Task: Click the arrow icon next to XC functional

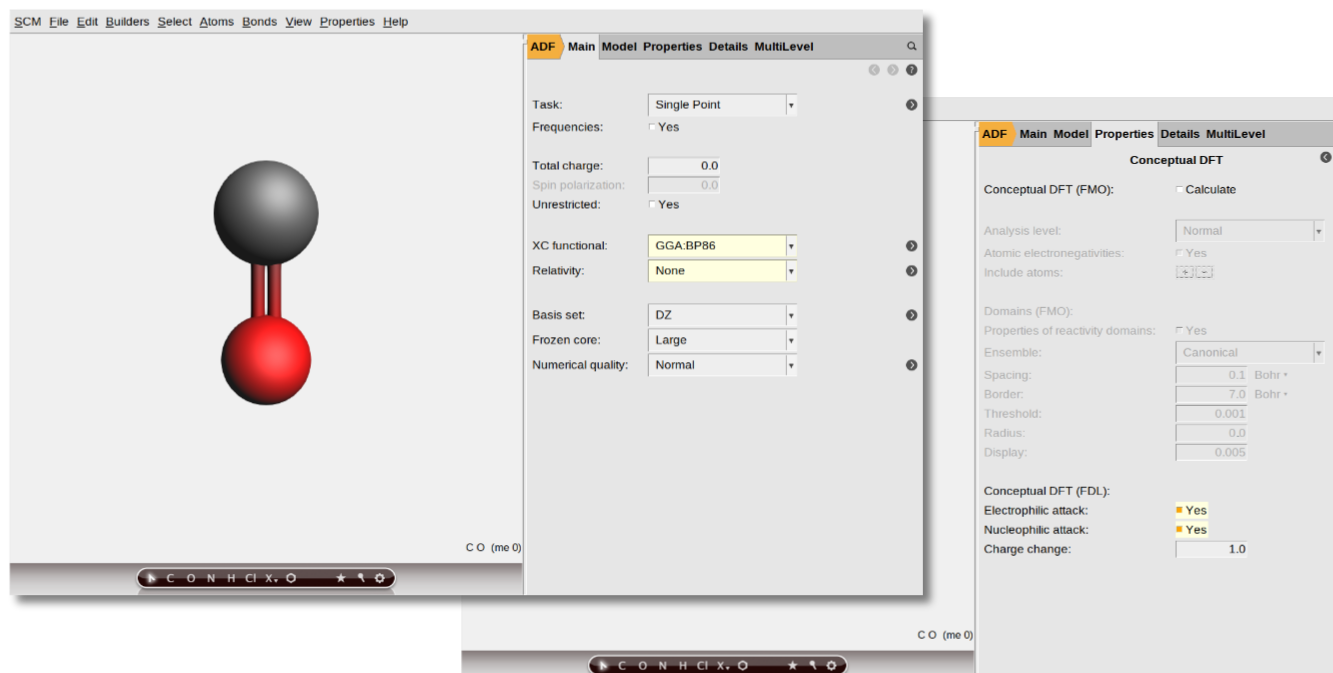Action: click(911, 246)
